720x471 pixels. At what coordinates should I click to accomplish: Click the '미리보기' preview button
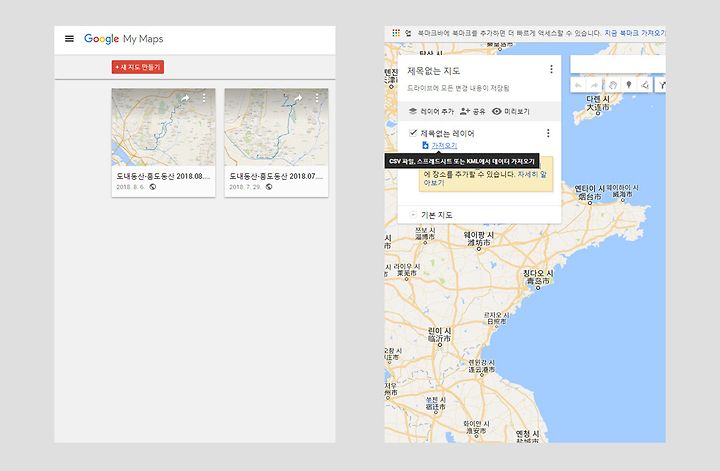511,112
